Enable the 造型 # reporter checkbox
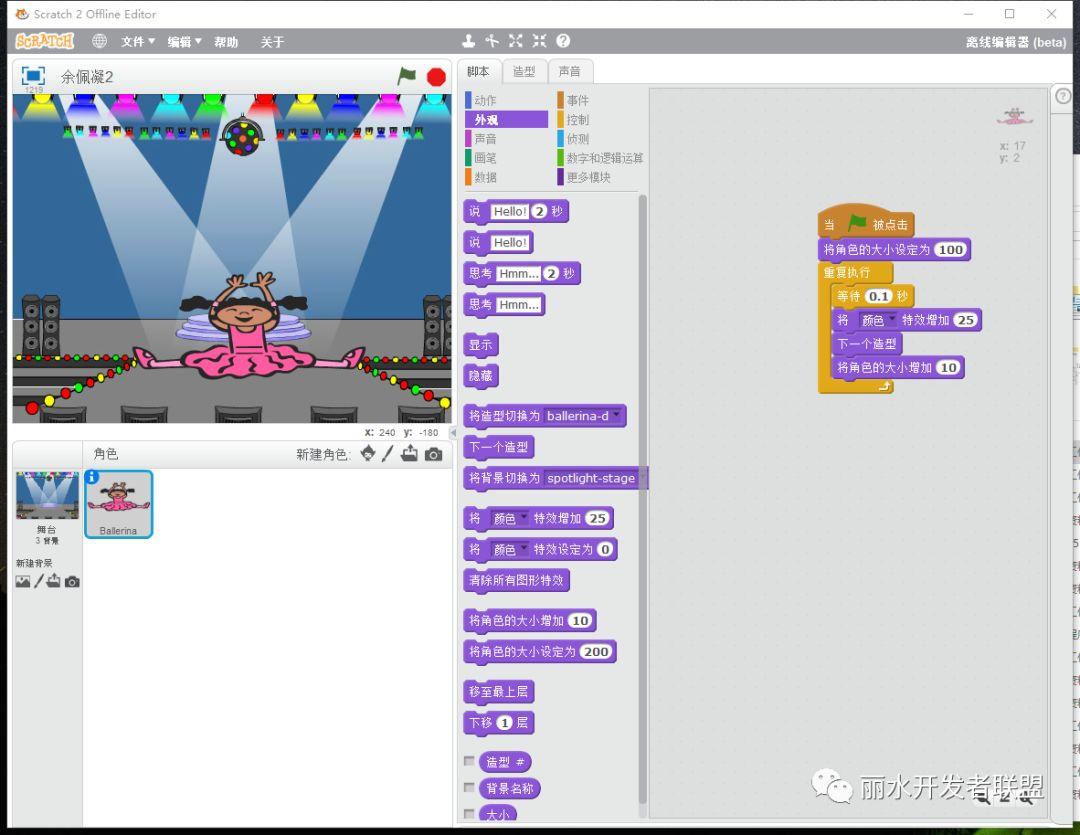This screenshot has width=1080, height=835. [x=470, y=761]
